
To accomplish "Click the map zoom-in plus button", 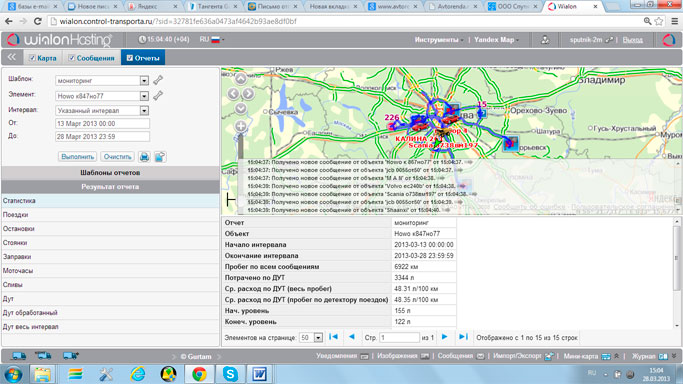I will tap(240, 126).
